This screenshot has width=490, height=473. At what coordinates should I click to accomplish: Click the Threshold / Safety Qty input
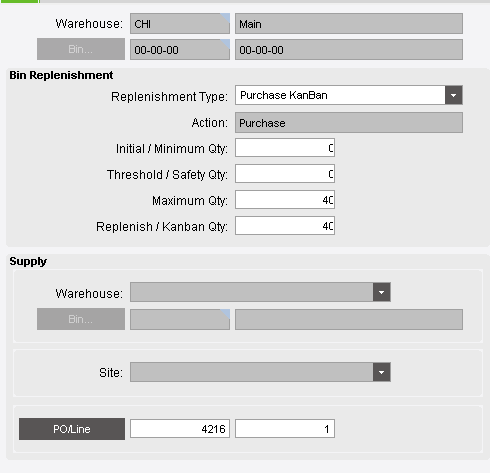(285, 174)
